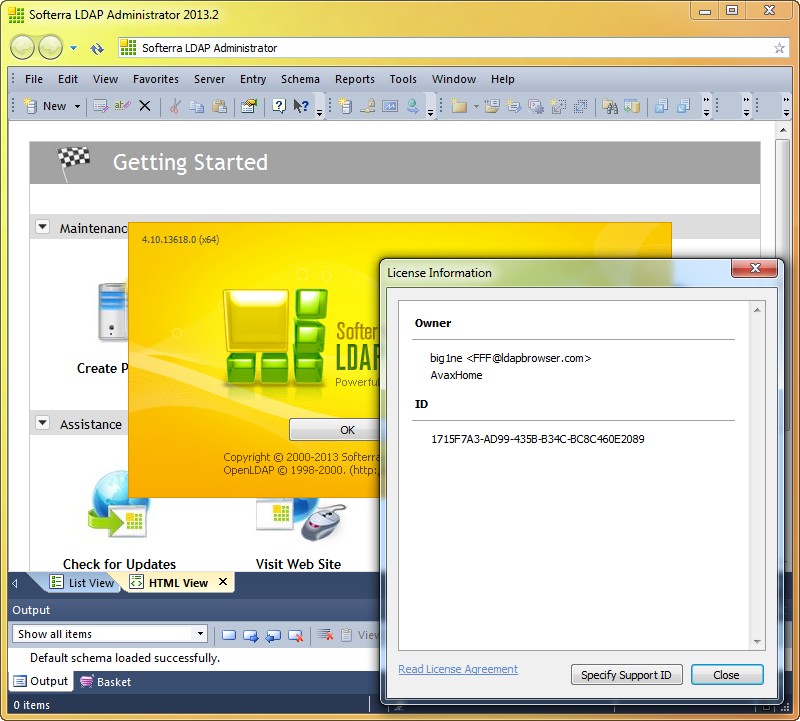Image resolution: width=800 pixels, height=721 pixels.
Task: Click the yellow folder toolbar icon
Action: 459,106
